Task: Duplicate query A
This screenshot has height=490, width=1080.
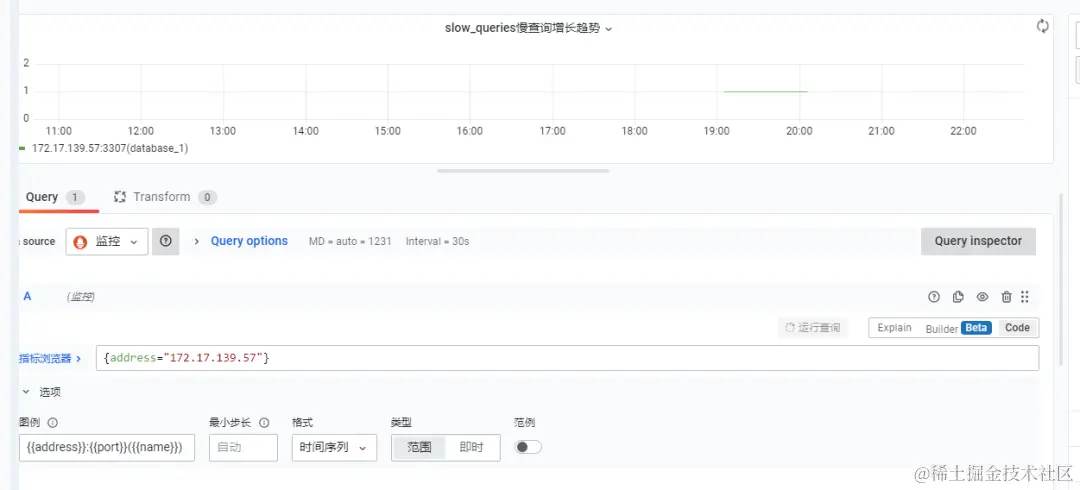Action: [958, 297]
